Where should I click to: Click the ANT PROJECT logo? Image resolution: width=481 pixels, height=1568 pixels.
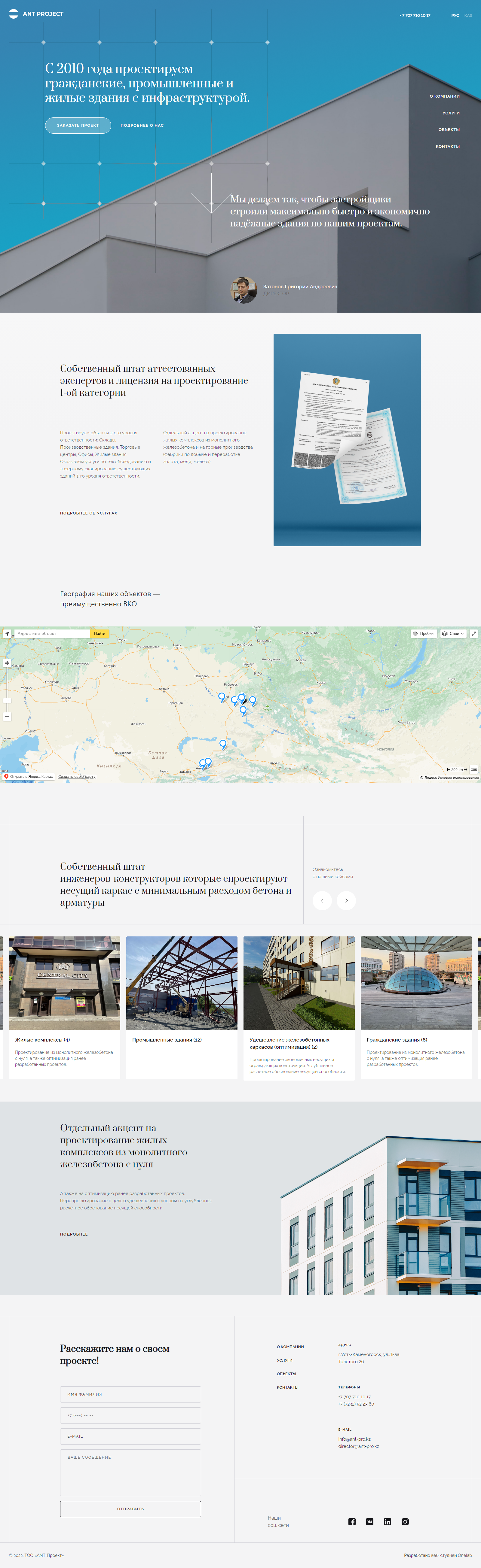click(x=36, y=14)
